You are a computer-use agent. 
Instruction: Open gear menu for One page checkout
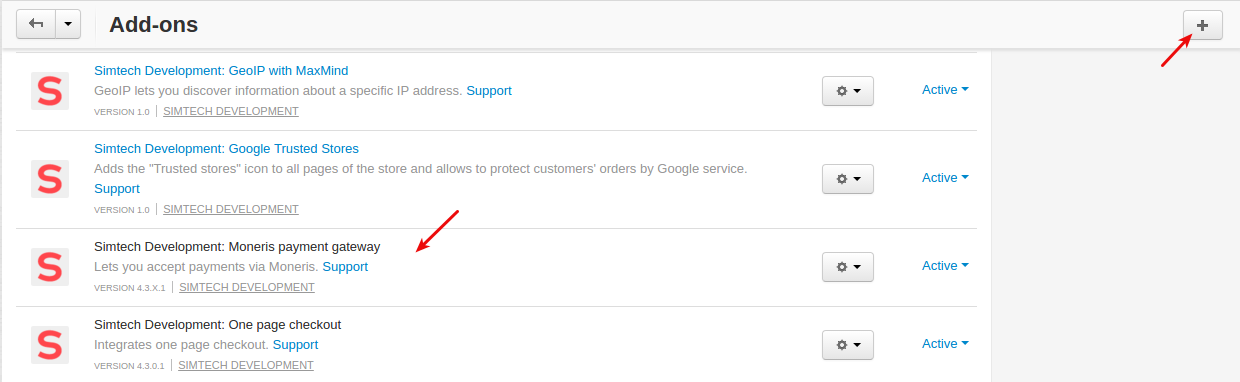coord(847,345)
